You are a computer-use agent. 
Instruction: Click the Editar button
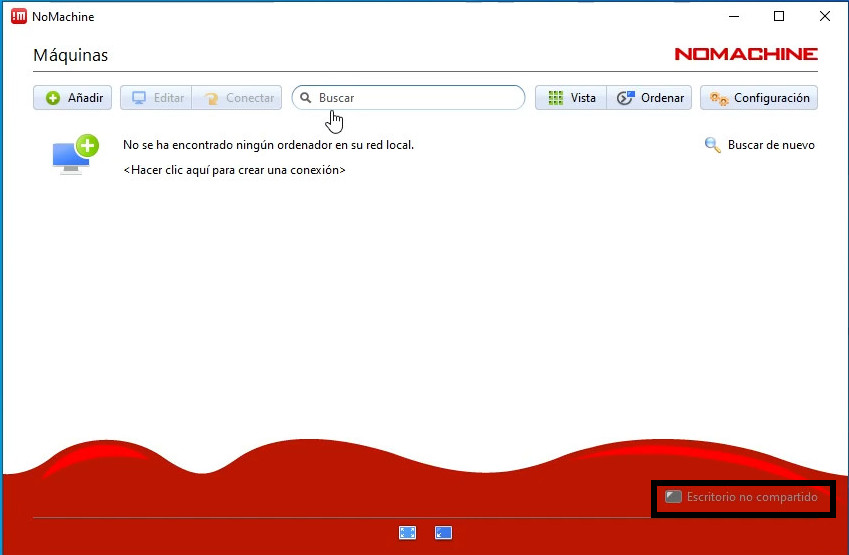(156, 98)
